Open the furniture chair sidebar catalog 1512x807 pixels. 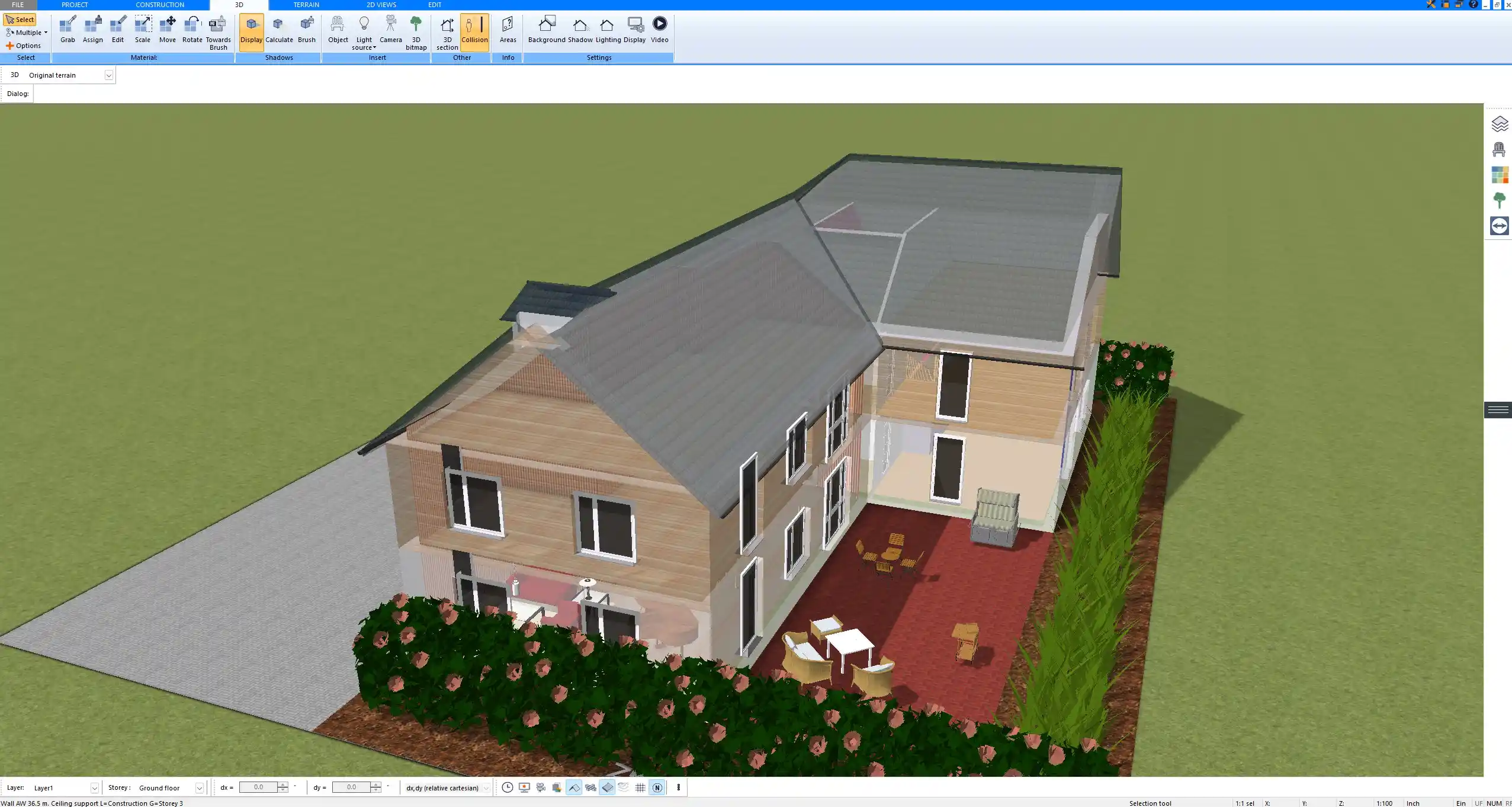(1499, 149)
